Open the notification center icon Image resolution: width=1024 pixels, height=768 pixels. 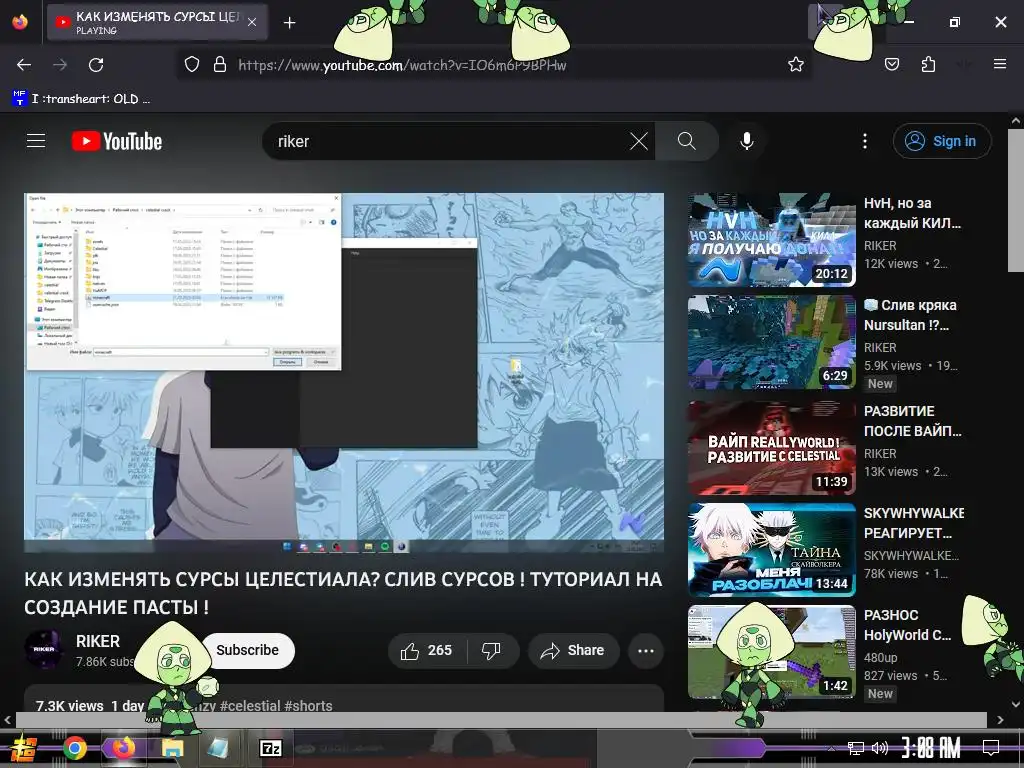tap(991, 747)
